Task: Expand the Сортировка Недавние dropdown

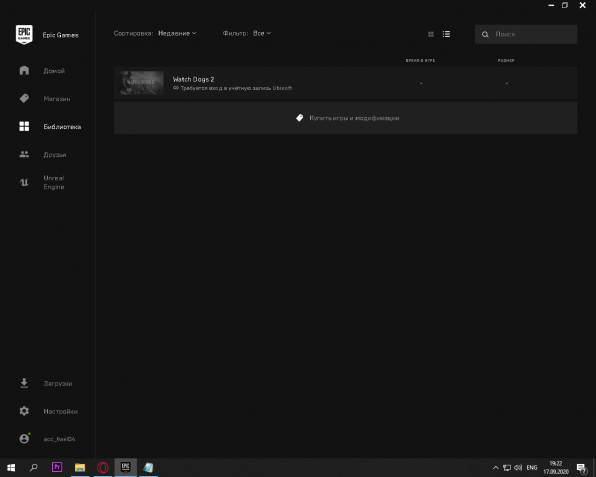Action: coord(177,33)
